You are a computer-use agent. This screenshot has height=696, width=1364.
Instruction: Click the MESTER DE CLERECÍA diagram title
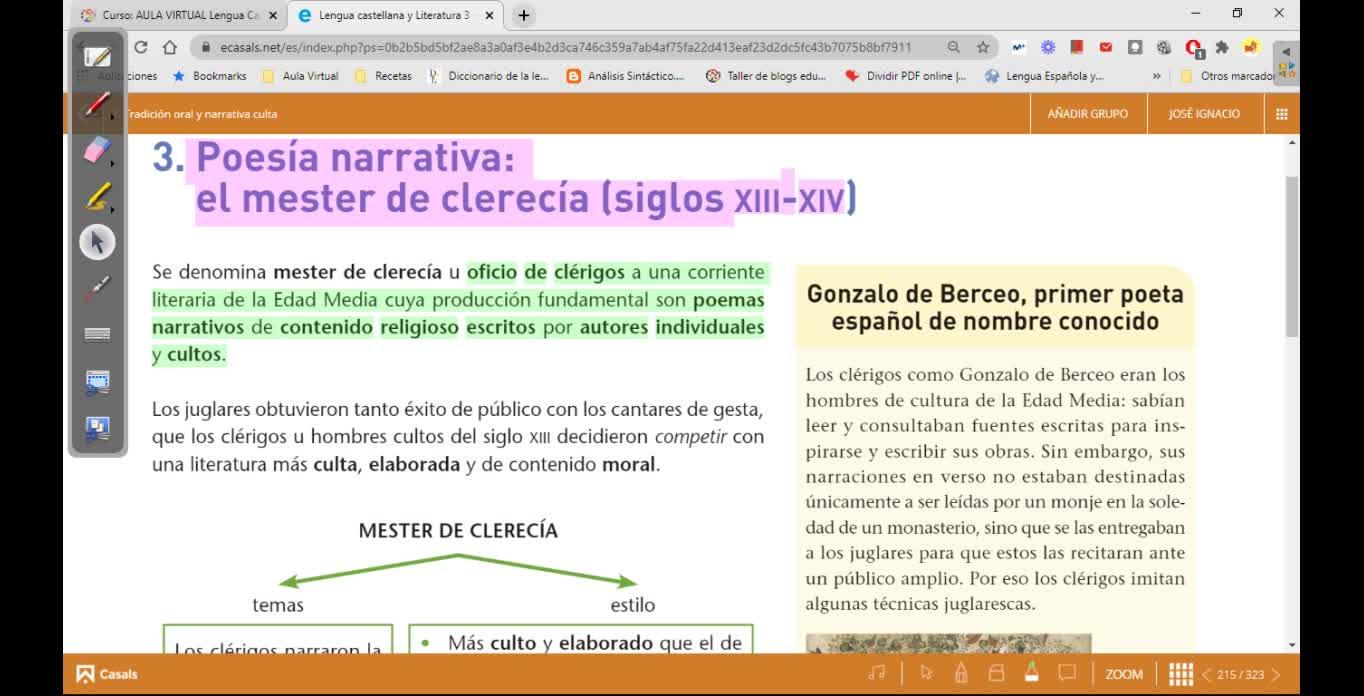point(458,531)
